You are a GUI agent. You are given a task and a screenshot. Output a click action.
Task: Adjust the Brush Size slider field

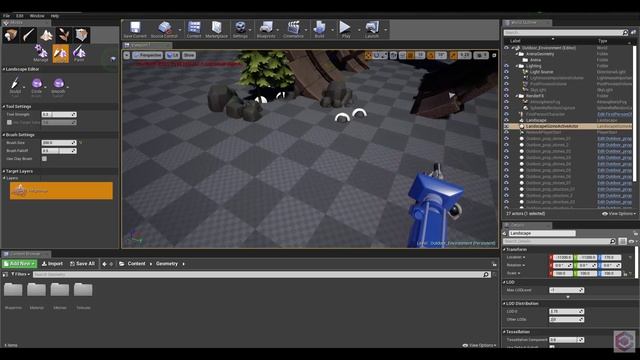[x=59, y=143]
